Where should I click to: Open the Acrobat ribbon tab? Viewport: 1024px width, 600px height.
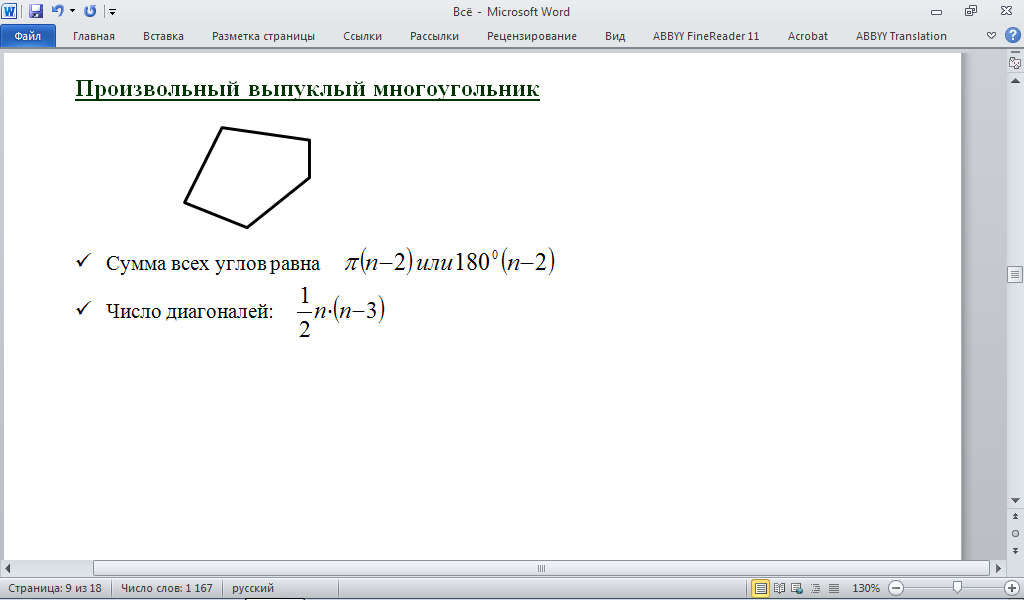point(807,36)
